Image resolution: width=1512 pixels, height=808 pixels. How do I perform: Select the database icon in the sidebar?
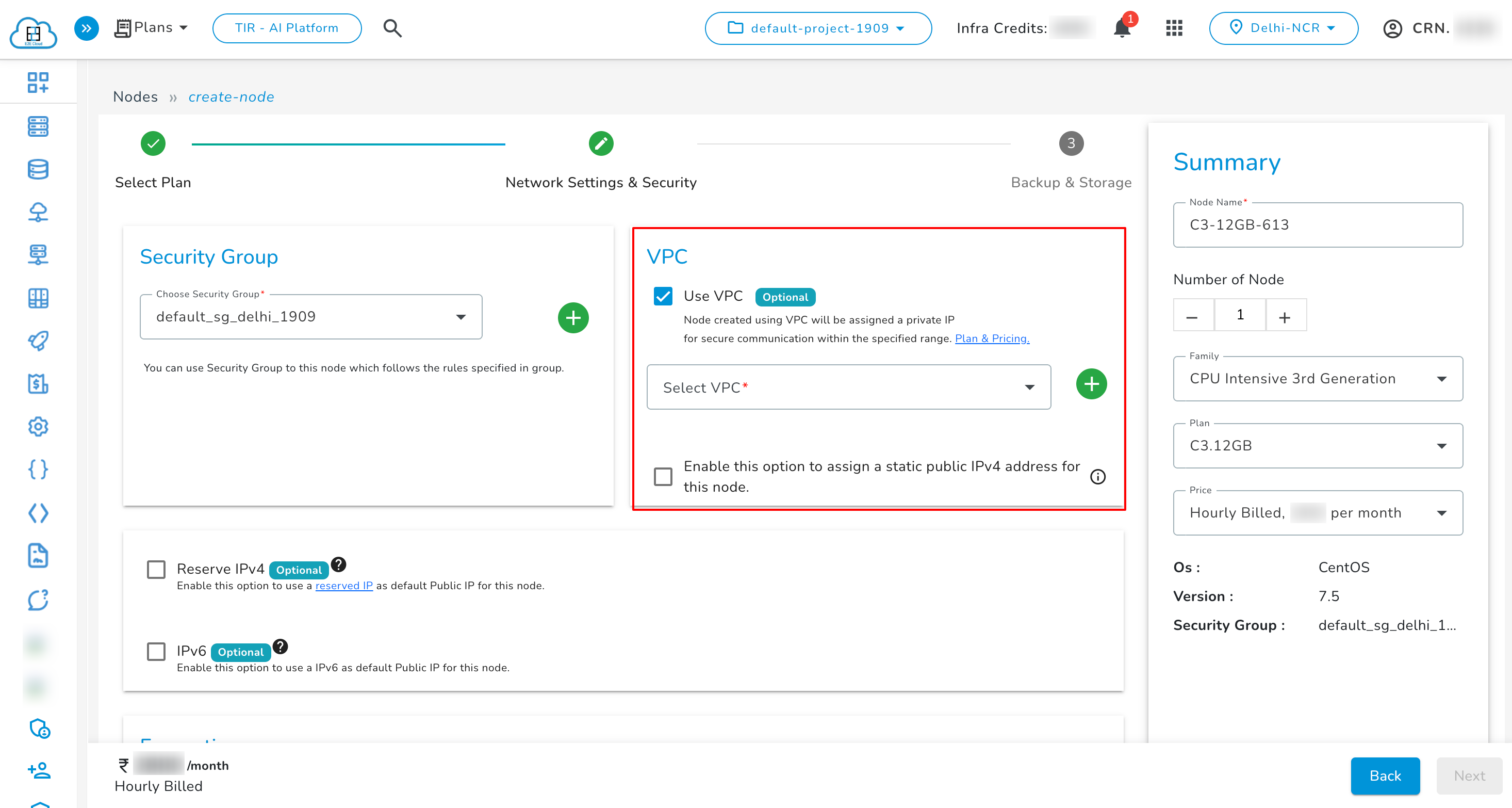38,169
